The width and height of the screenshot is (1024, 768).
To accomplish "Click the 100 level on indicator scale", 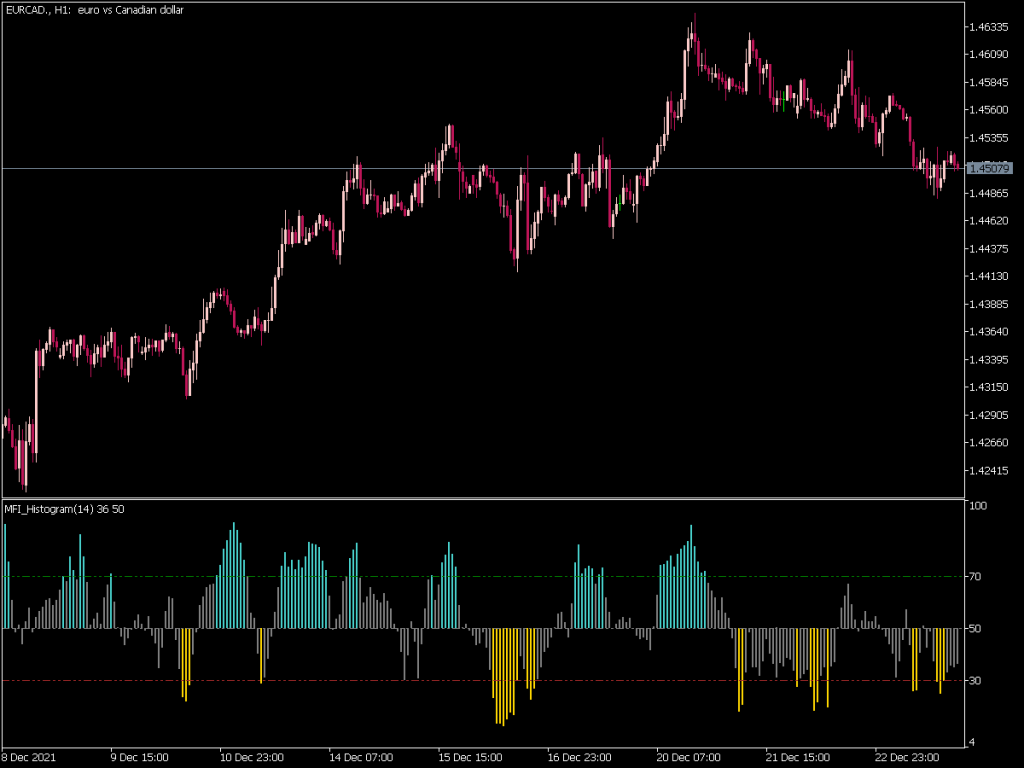I will click(978, 507).
